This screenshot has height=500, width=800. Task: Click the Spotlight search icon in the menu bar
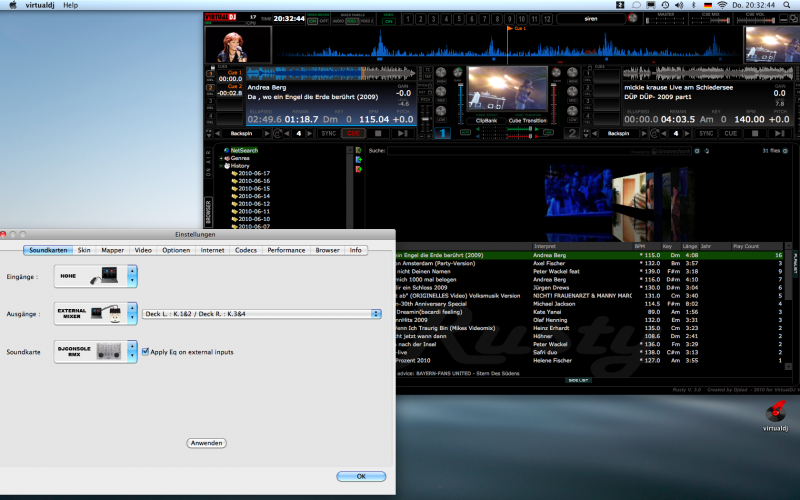click(789, 5)
